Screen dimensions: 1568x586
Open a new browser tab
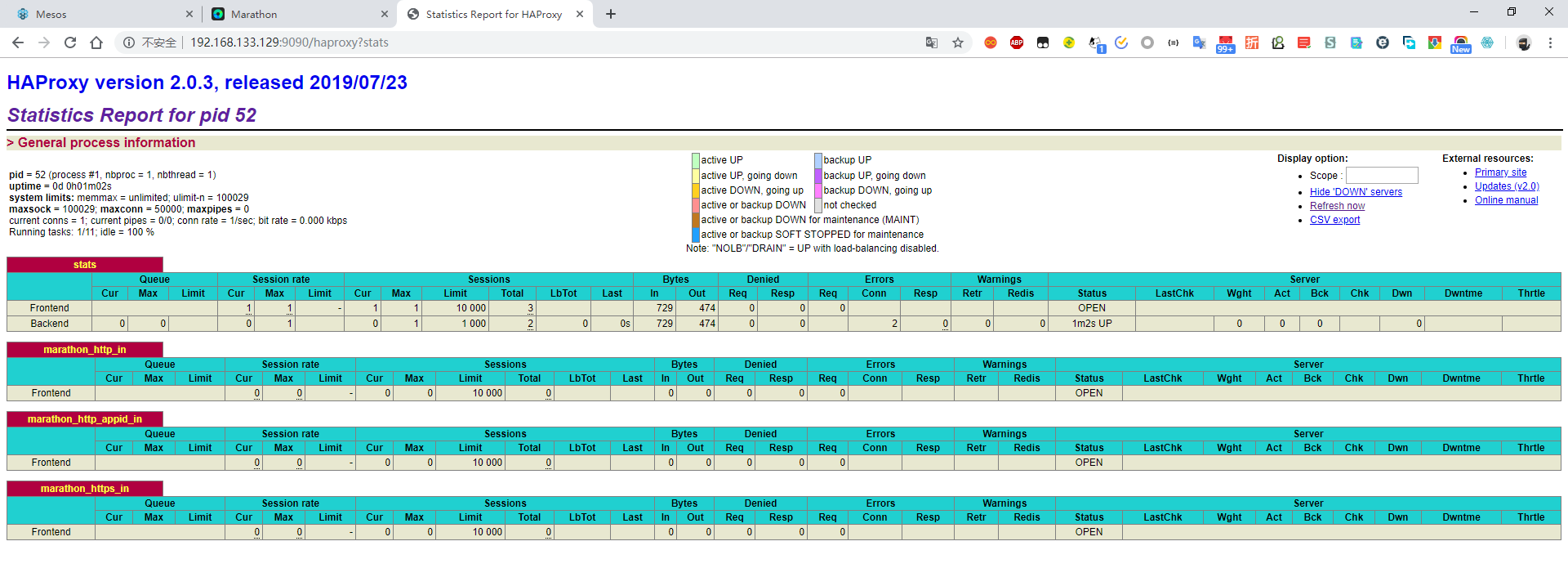pyautogui.click(x=611, y=14)
